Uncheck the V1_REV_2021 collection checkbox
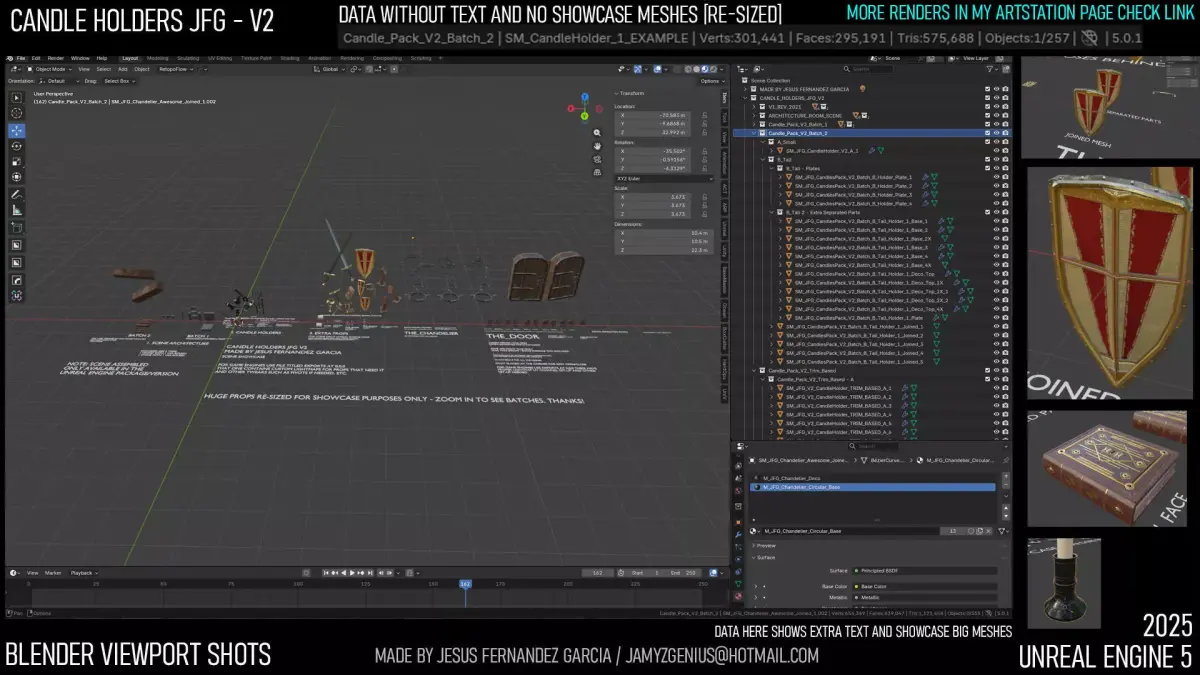Viewport: 1200px width, 675px height. [987, 107]
